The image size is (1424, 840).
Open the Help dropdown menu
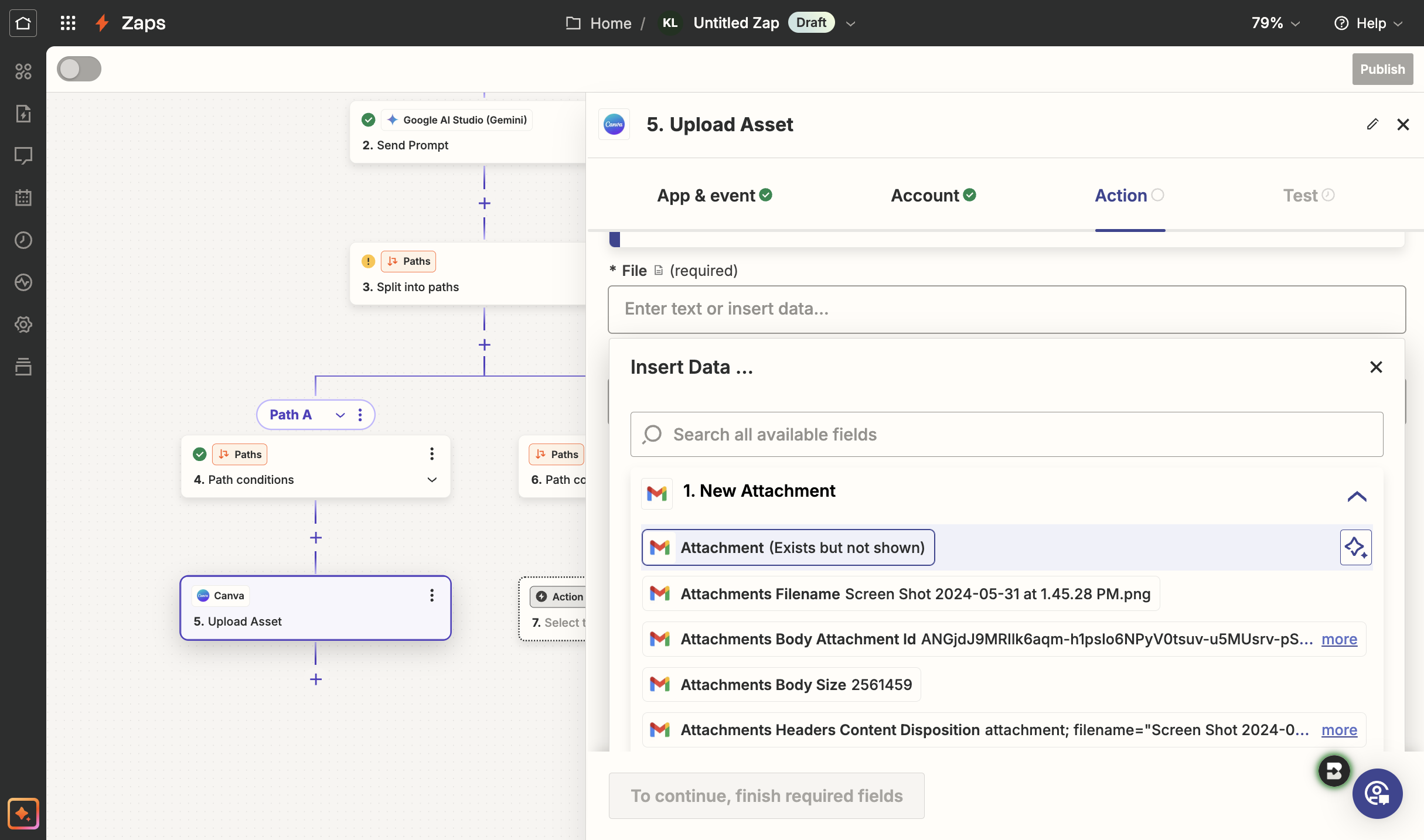(x=1368, y=23)
